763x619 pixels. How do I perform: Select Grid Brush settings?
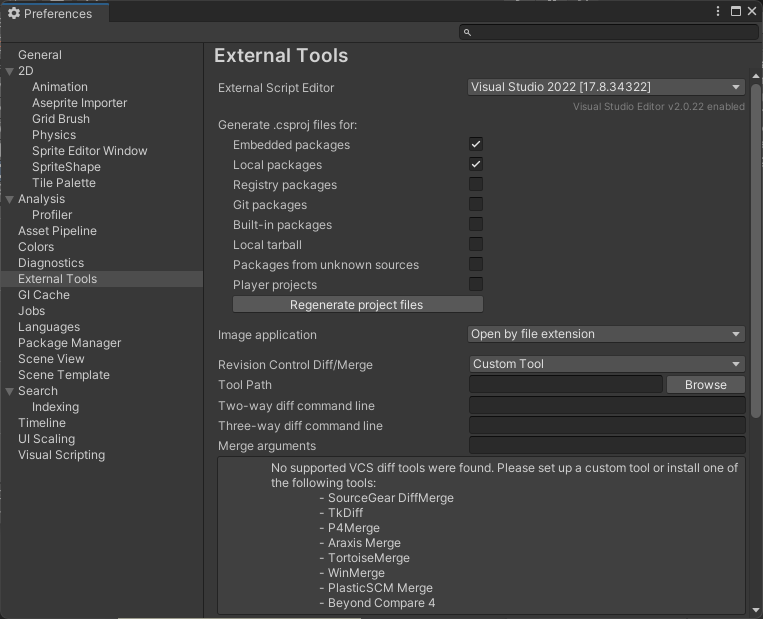[x=61, y=119]
